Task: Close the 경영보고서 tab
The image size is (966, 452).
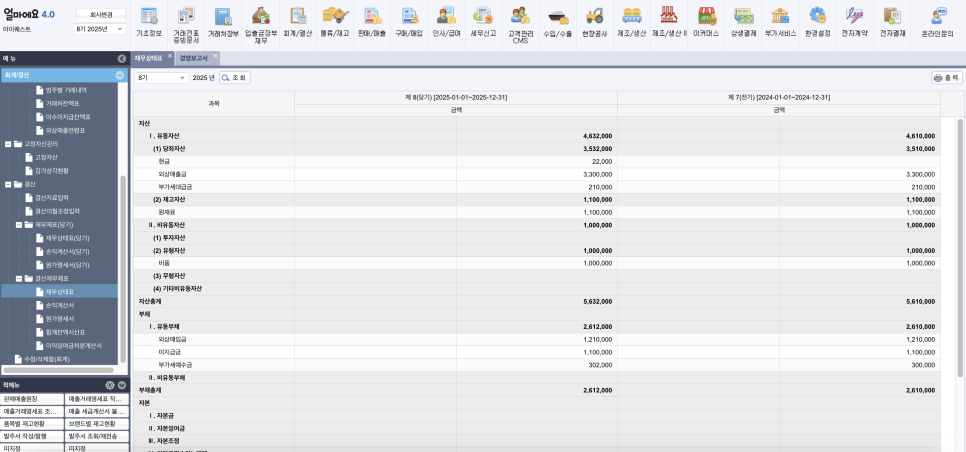Action: pos(215,56)
